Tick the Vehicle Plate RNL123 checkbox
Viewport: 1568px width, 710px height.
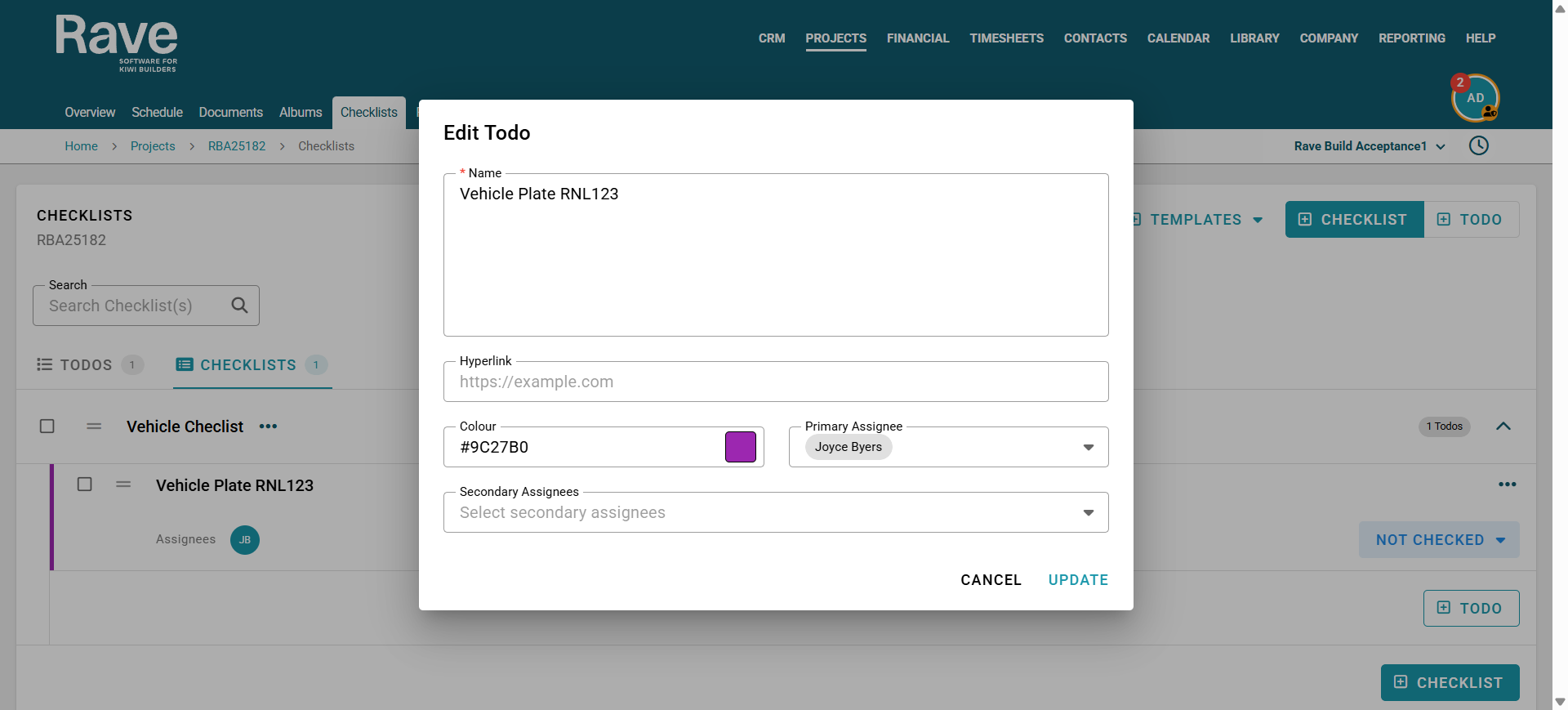[x=84, y=484]
